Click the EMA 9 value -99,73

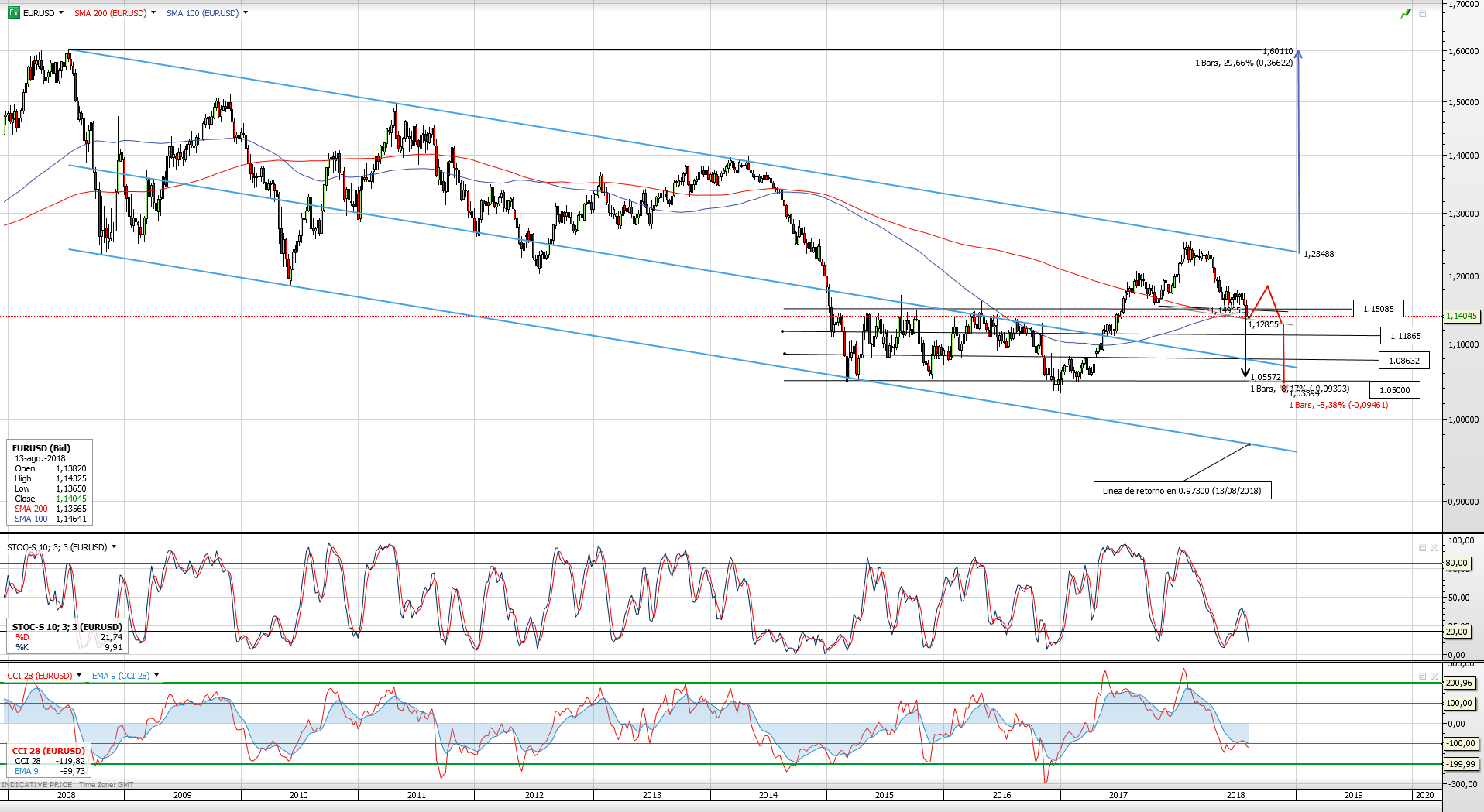(73, 771)
